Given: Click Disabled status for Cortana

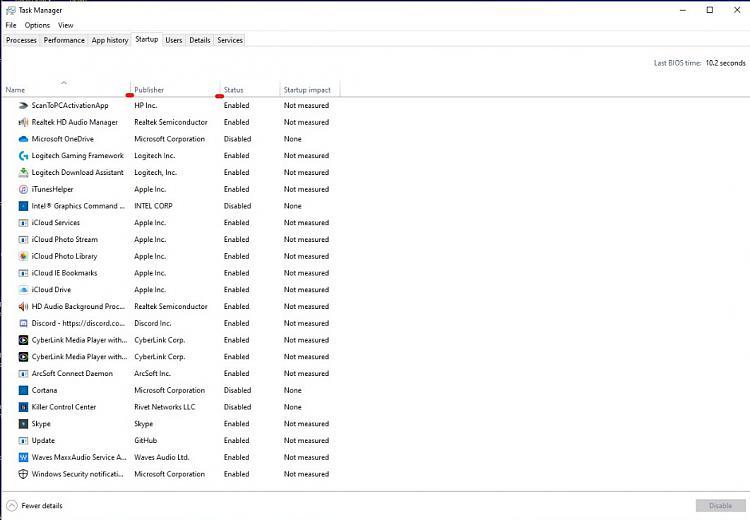Looking at the screenshot, I should point(237,390).
